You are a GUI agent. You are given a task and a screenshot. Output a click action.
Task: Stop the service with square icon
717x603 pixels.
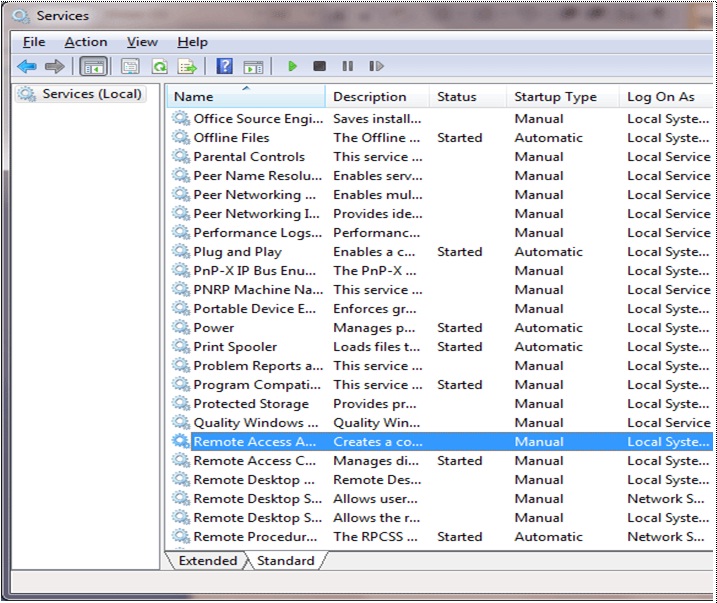tap(319, 67)
